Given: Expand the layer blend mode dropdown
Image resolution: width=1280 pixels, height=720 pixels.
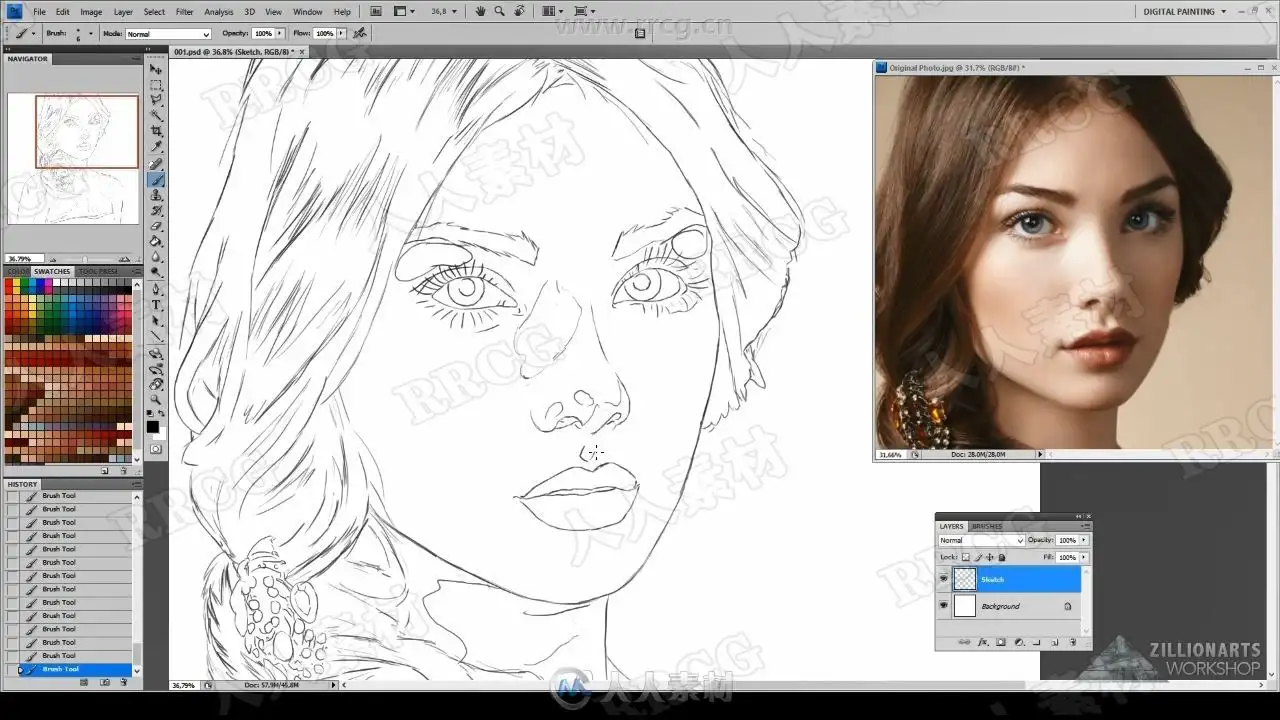Looking at the screenshot, I should pos(980,540).
